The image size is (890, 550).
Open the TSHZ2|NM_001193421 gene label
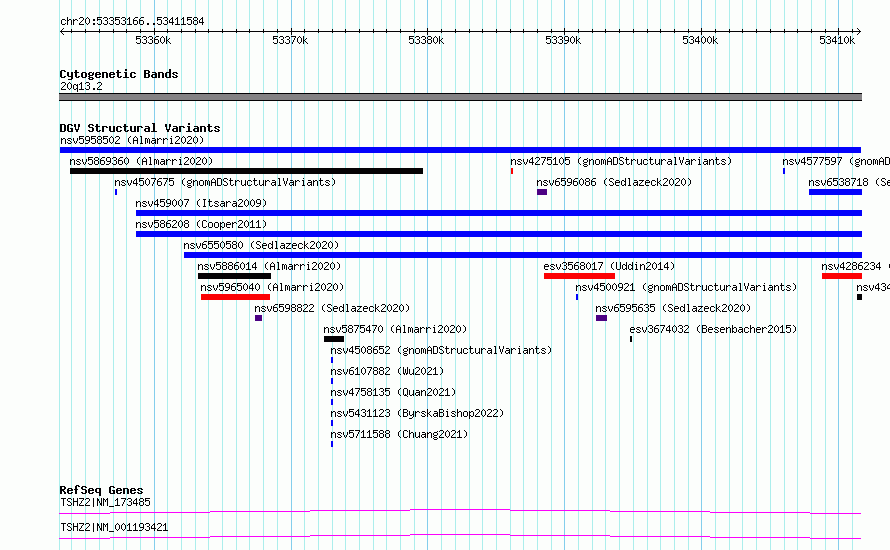point(114,527)
